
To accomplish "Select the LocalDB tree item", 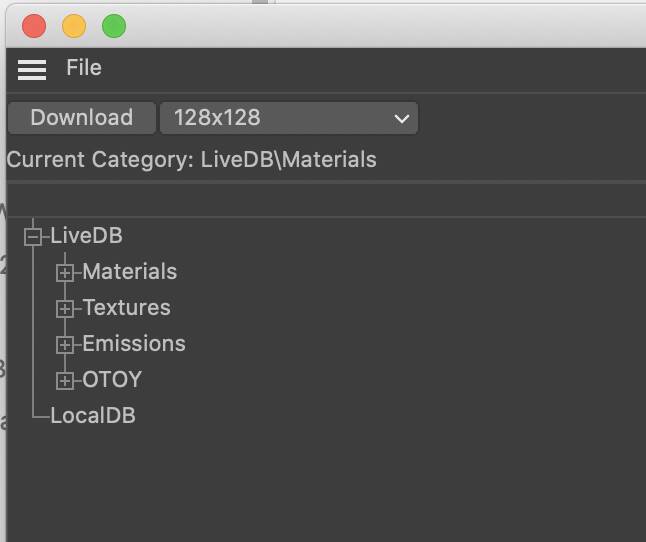I will [x=92, y=416].
